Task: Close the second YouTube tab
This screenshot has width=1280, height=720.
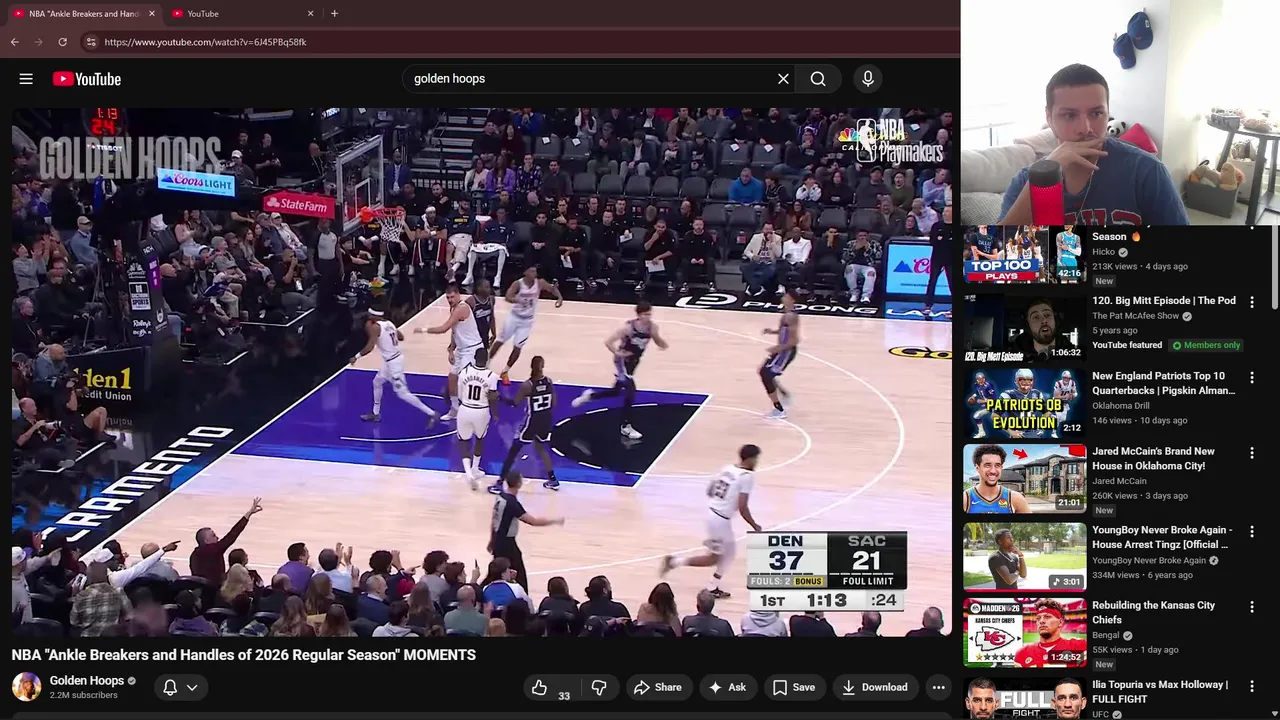Action: click(310, 13)
